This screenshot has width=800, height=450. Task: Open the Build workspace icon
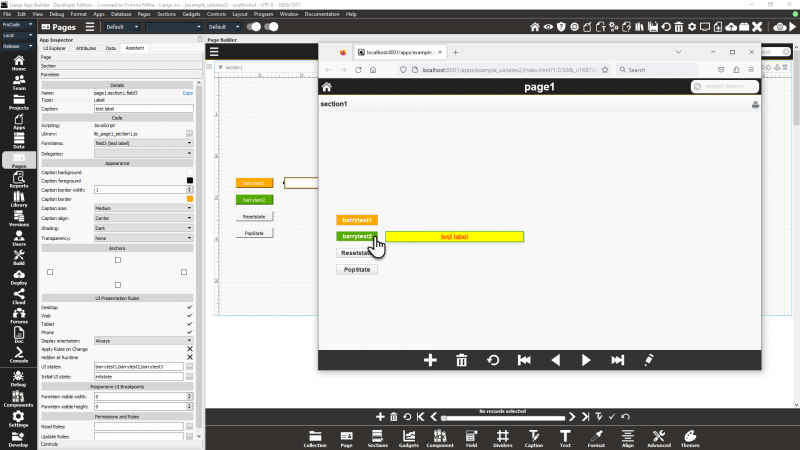[x=19, y=258]
